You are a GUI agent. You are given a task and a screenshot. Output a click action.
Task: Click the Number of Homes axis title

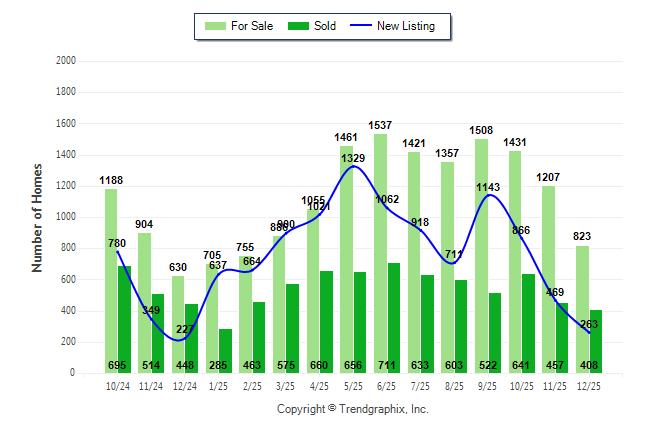(x=37, y=217)
